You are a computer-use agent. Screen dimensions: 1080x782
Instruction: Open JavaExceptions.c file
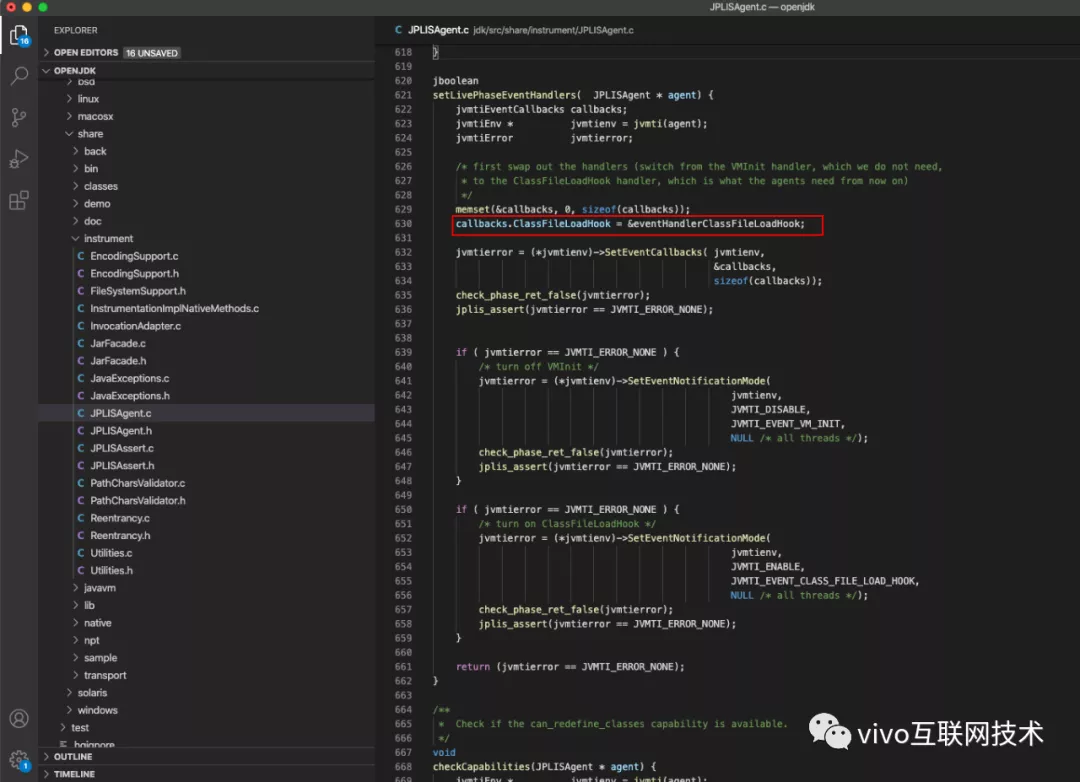[x=129, y=378]
